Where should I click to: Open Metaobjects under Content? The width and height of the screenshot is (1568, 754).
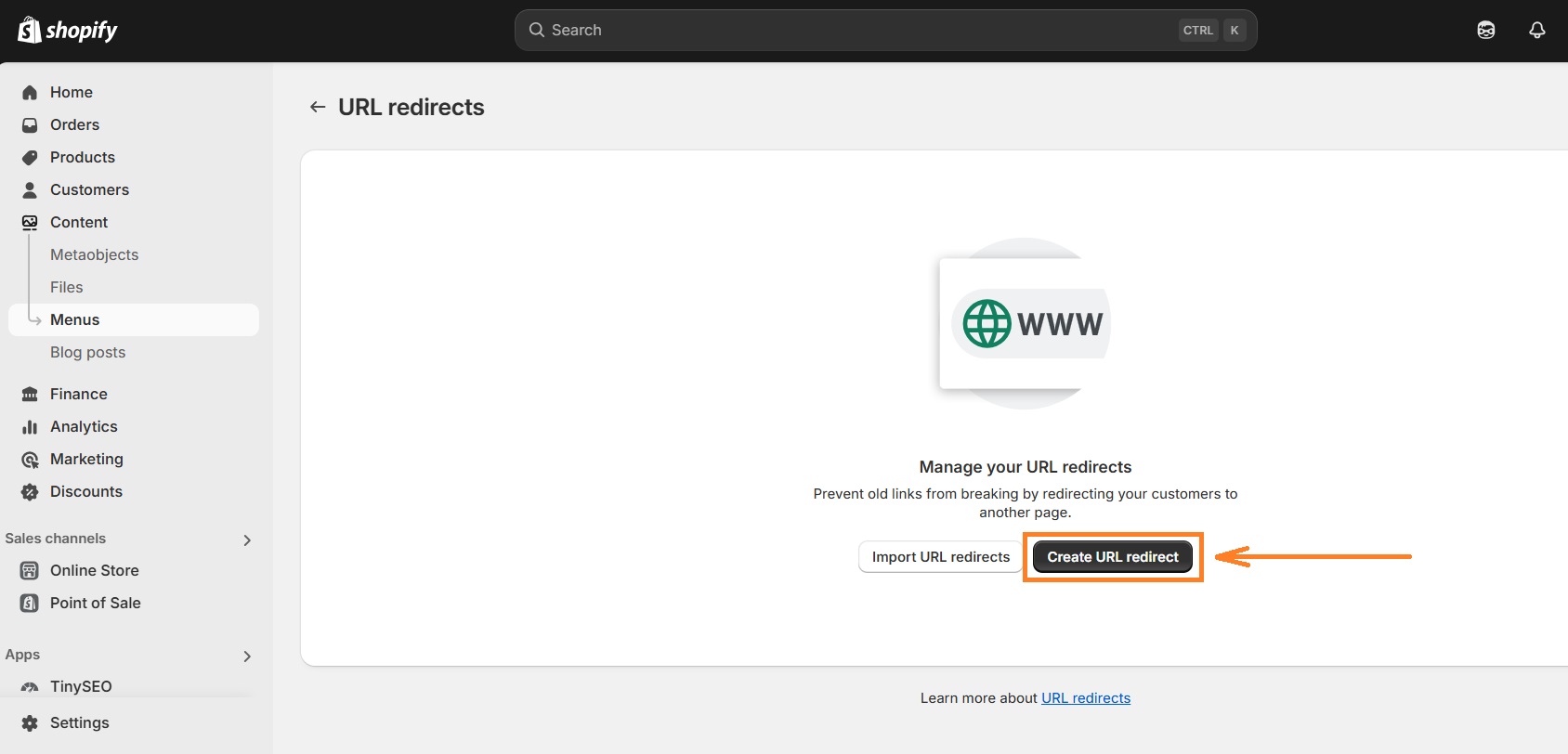coord(94,254)
